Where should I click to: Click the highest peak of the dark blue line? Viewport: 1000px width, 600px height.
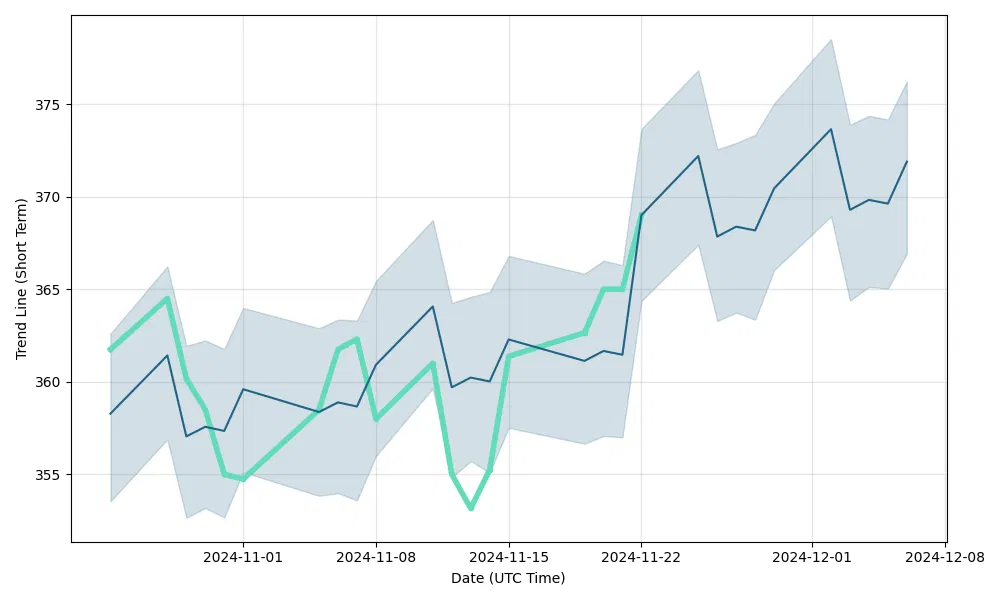pos(831,129)
